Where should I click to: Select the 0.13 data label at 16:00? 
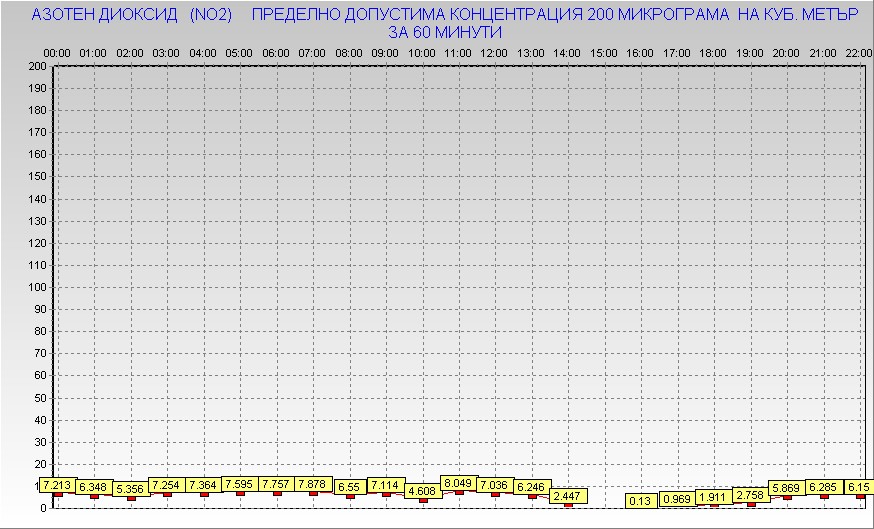point(641,500)
